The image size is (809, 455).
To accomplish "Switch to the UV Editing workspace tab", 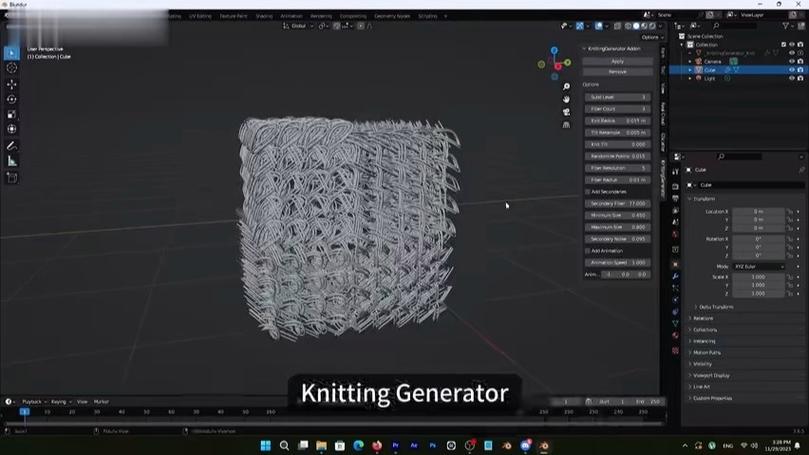I will (200, 16).
